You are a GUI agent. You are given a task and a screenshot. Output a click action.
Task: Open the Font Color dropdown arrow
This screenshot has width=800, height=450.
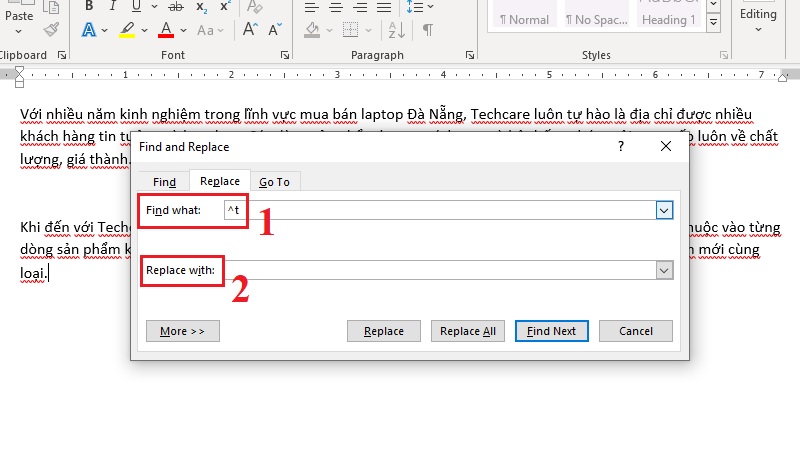click(183, 31)
